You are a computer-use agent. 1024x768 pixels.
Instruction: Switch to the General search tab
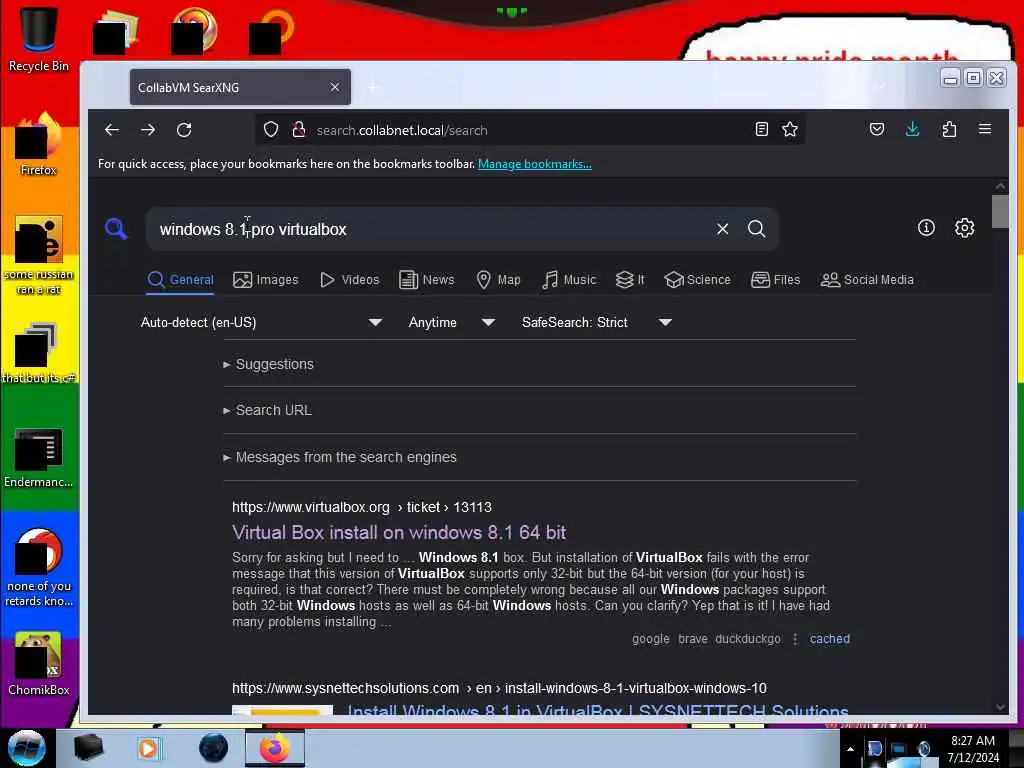(181, 280)
